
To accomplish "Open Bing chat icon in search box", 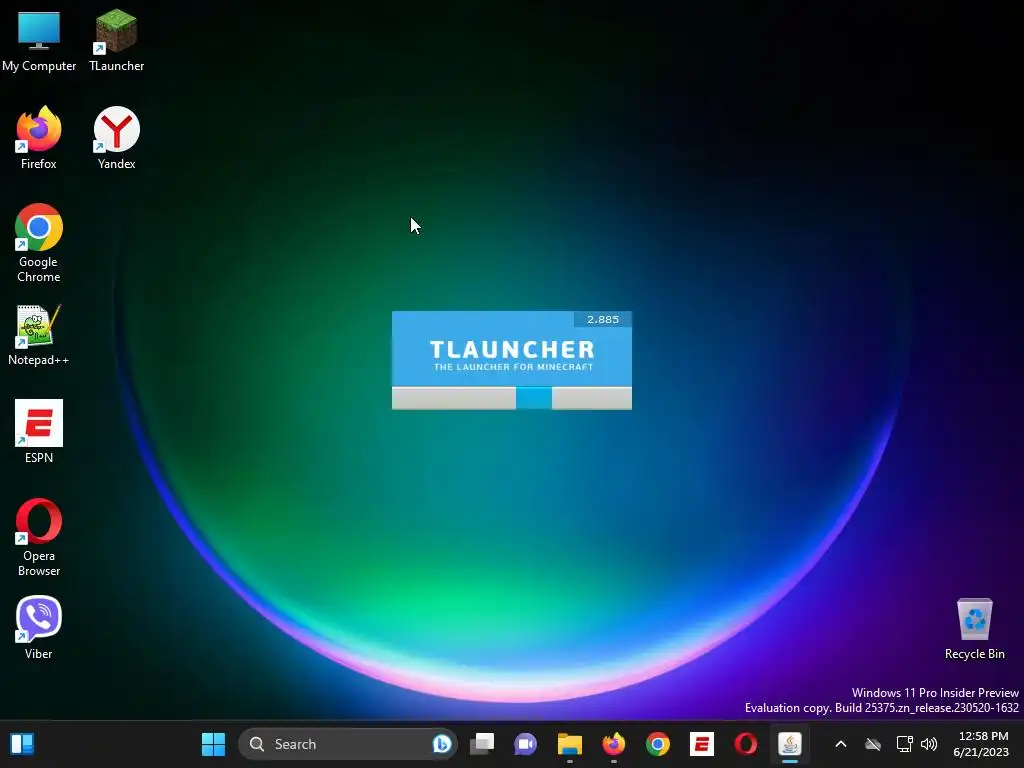I will (x=442, y=744).
